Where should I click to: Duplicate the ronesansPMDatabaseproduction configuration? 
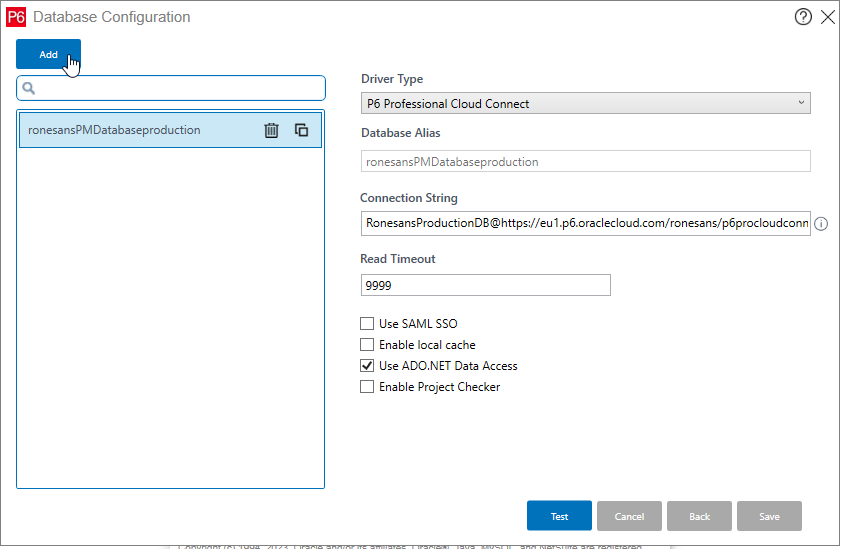coord(301,130)
